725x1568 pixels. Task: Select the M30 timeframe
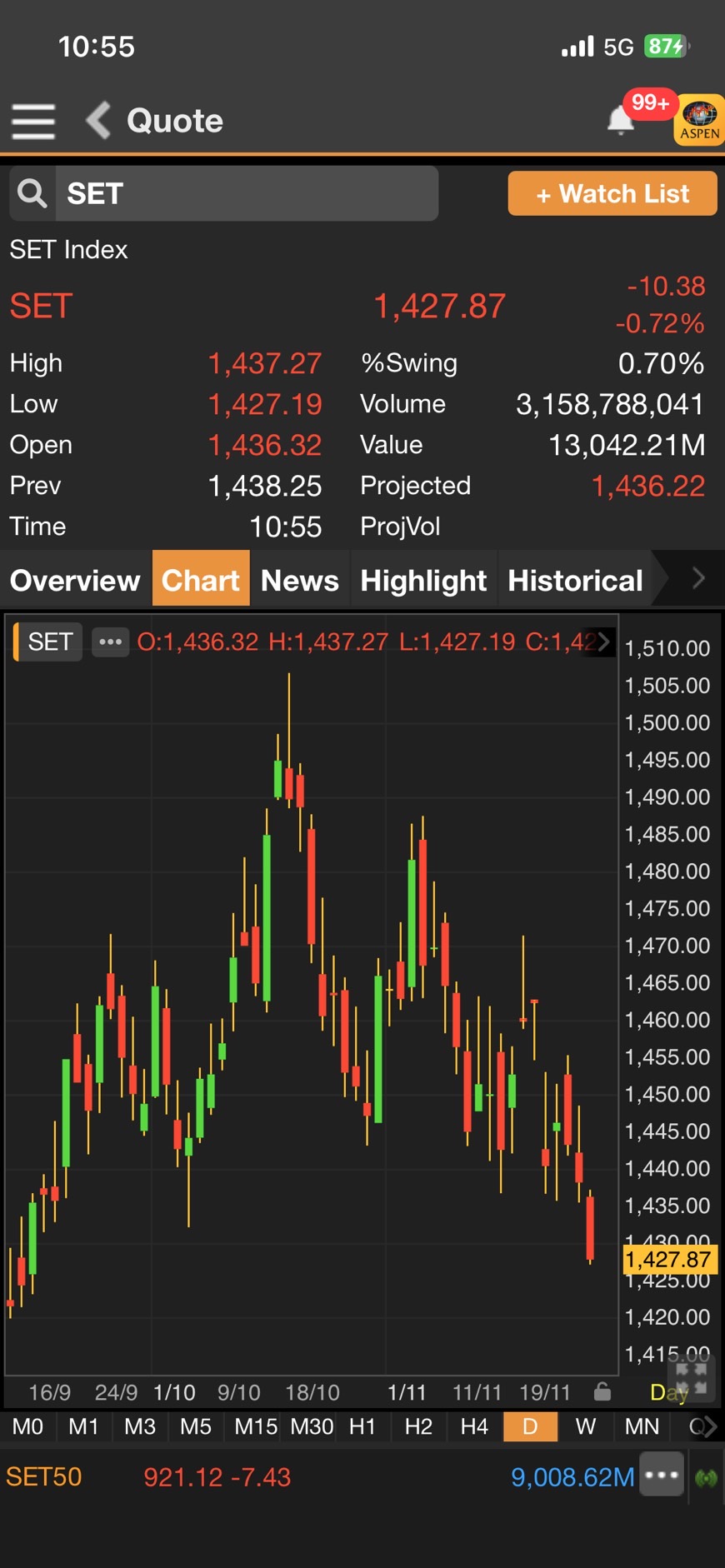point(312,1426)
